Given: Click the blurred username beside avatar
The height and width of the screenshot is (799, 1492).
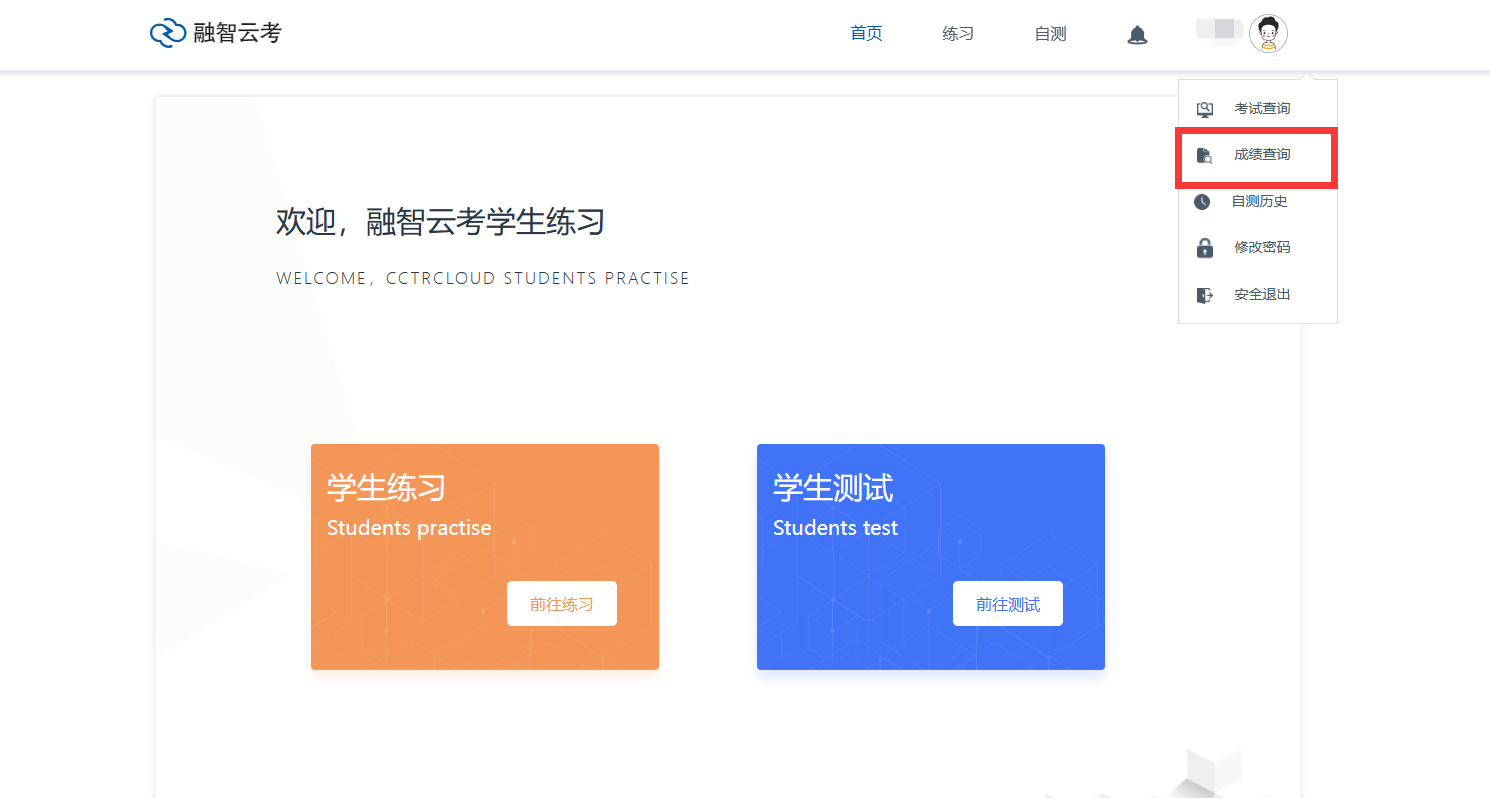Looking at the screenshot, I should pyautogui.click(x=1219, y=30).
